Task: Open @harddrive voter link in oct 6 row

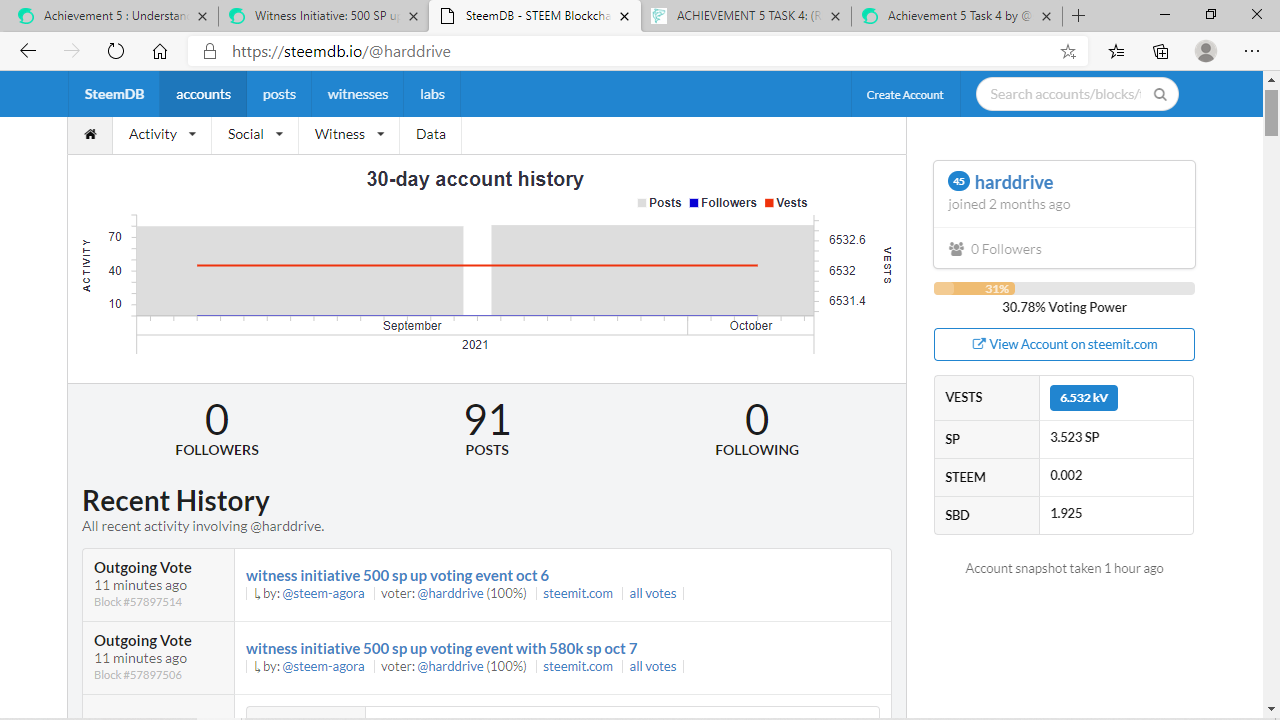Action: pyautogui.click(x=450, y=593)
